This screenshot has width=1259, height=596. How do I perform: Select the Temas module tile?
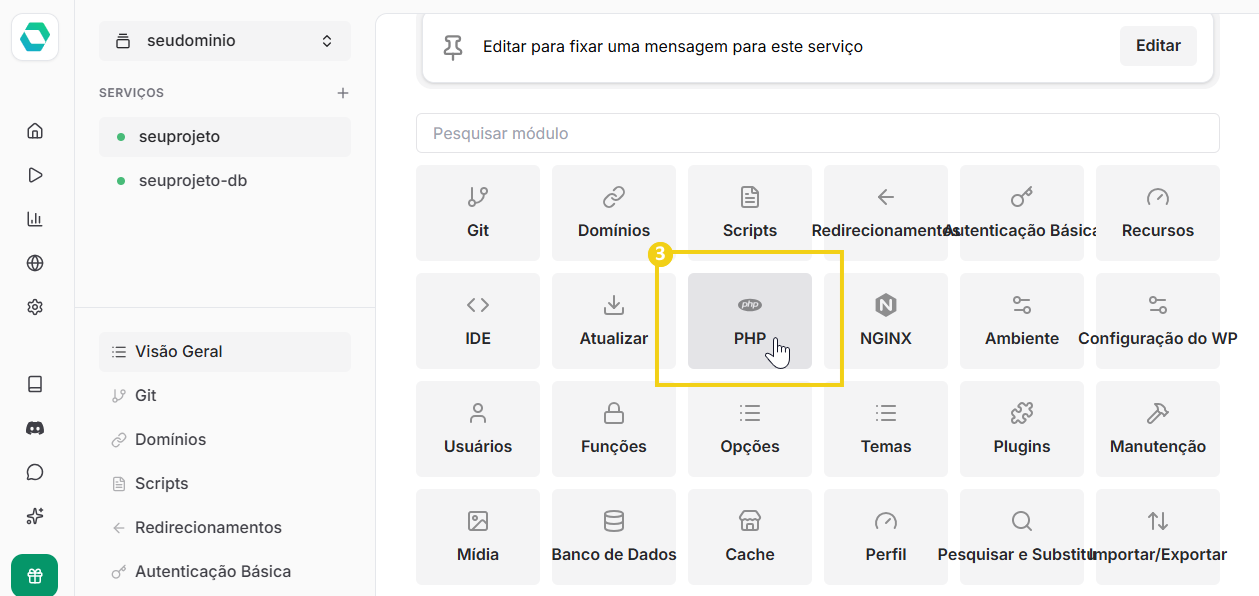885,428
